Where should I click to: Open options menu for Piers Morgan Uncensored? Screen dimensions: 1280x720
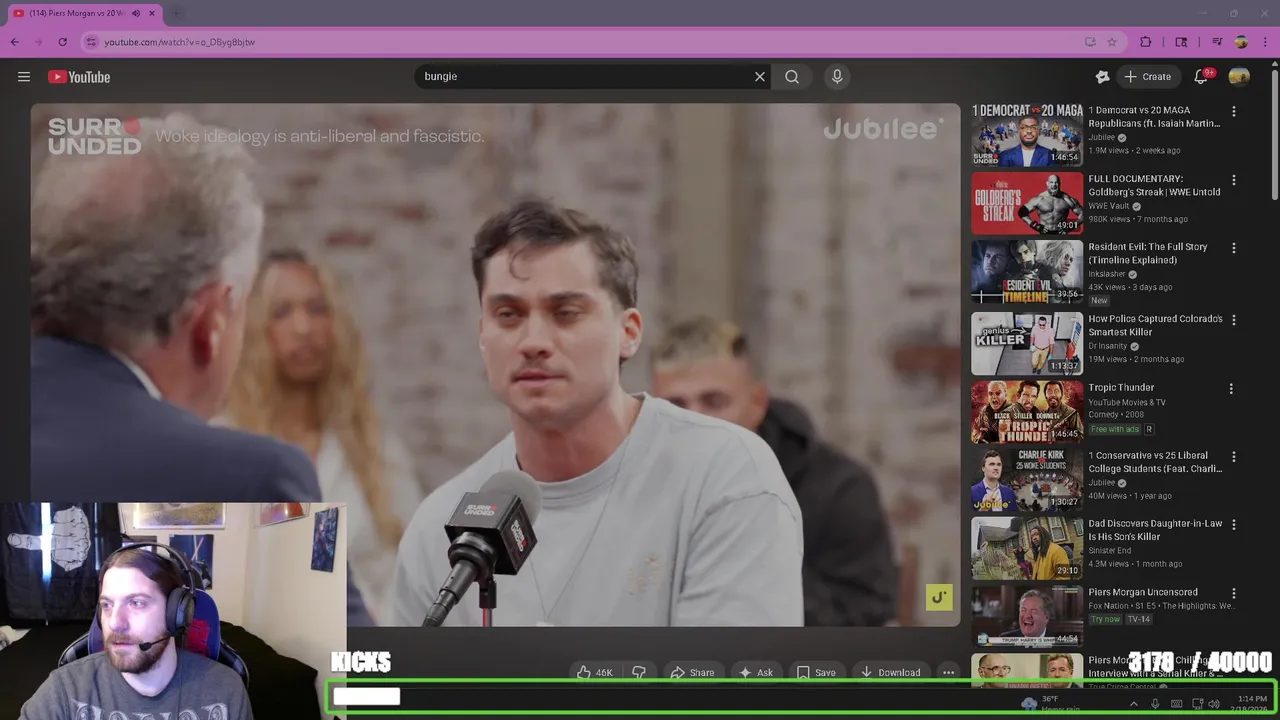(1233, 593)
